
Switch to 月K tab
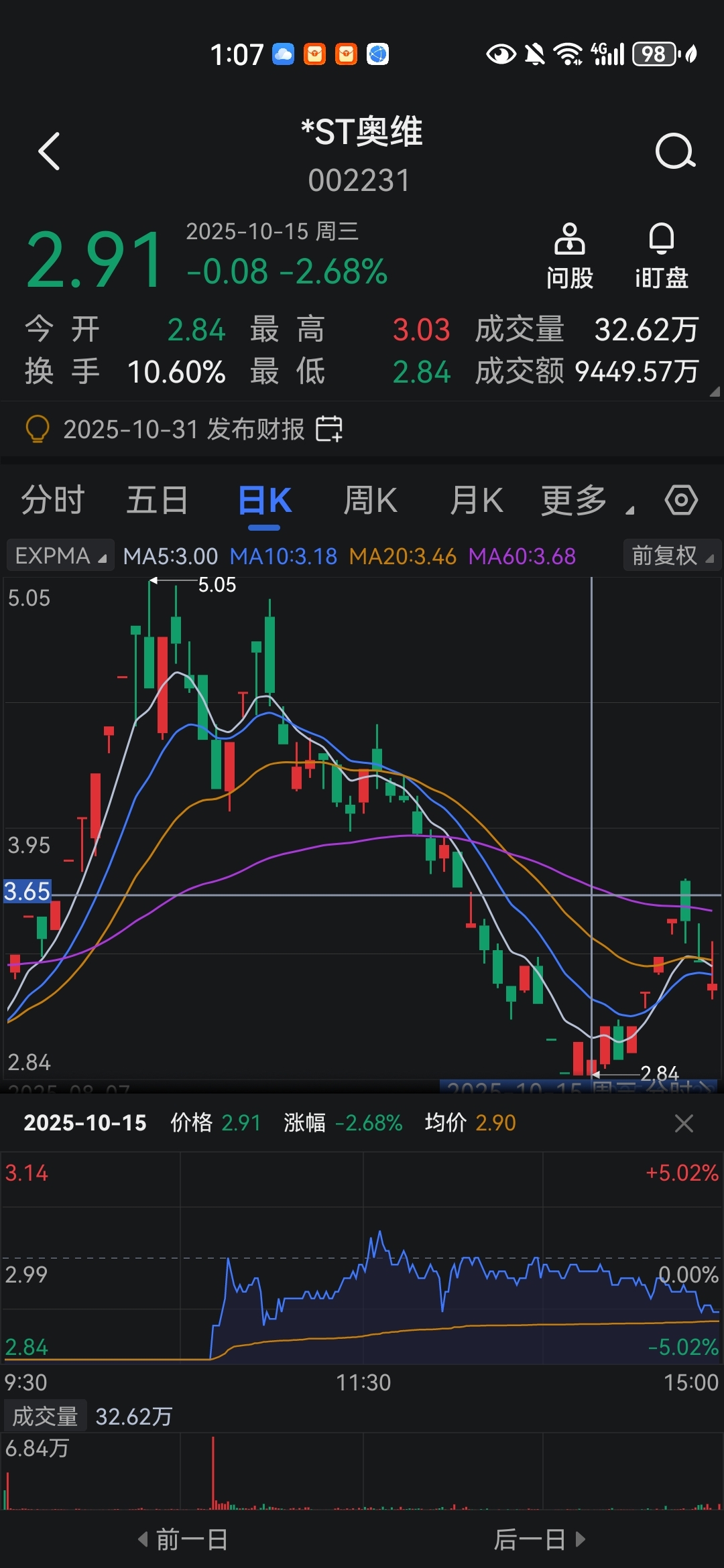coord(476,501)
